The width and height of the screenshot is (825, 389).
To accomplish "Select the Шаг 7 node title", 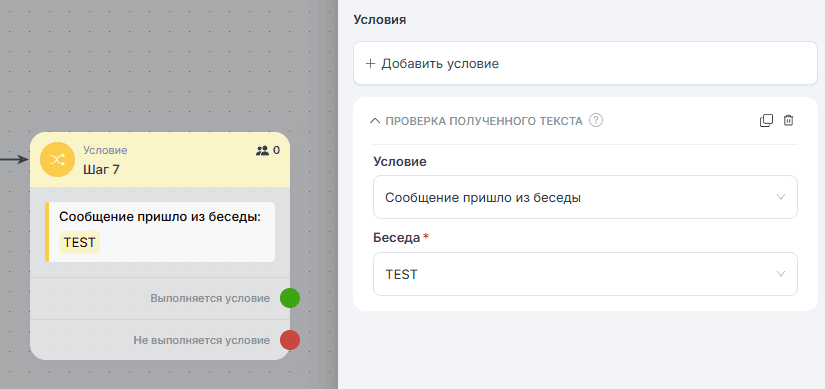I will click(102, 171).
